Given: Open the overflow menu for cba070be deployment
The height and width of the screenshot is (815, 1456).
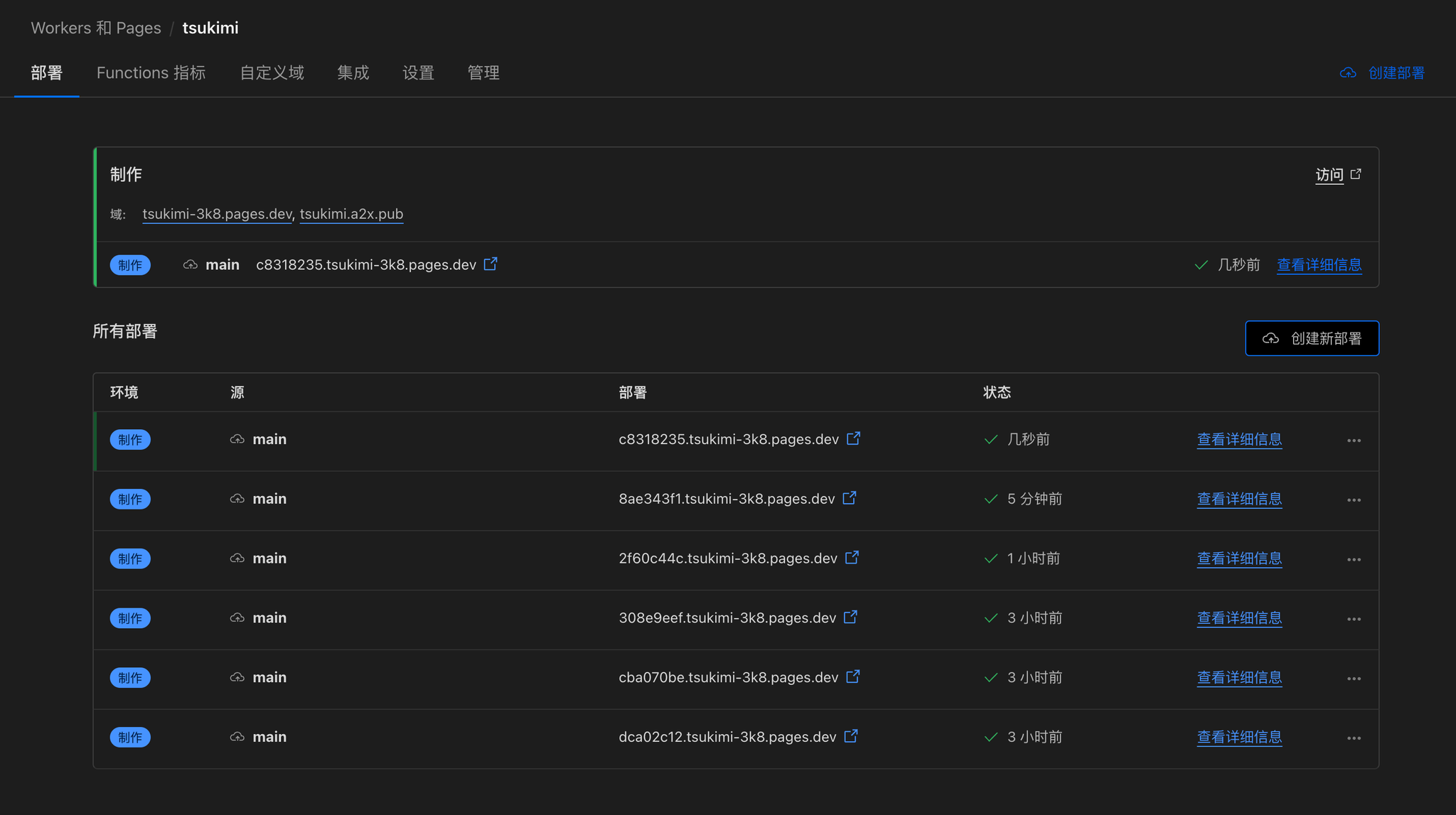Looking at the screenshot, I should (x=1354, y=678).
